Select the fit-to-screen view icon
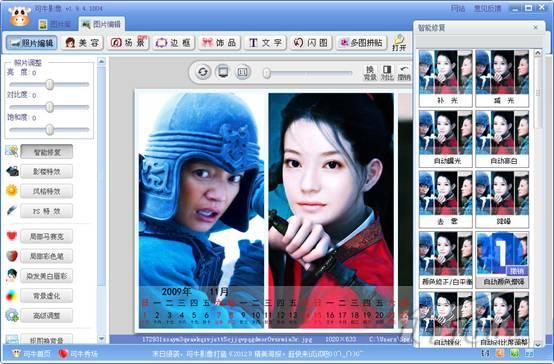Image resolution: width=554 pixels, height=364 pixels. click(x=223, y=72)
